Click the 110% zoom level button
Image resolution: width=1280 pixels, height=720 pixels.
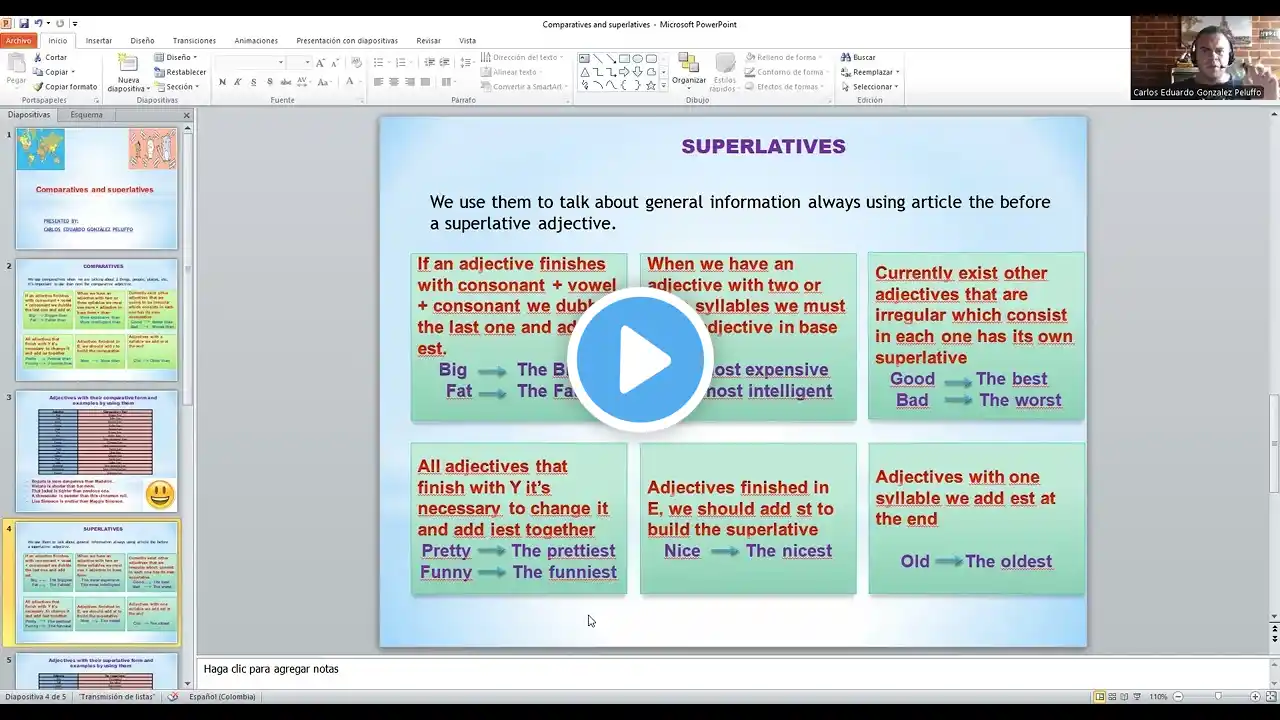[1158, 696]
